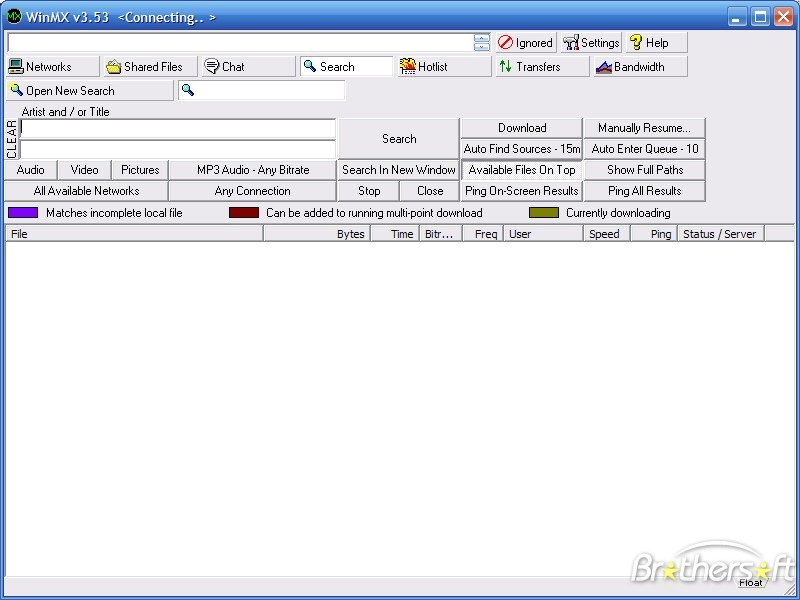800x600 pixels.
Task: Switch to the Chat tab
Action: 248,66
